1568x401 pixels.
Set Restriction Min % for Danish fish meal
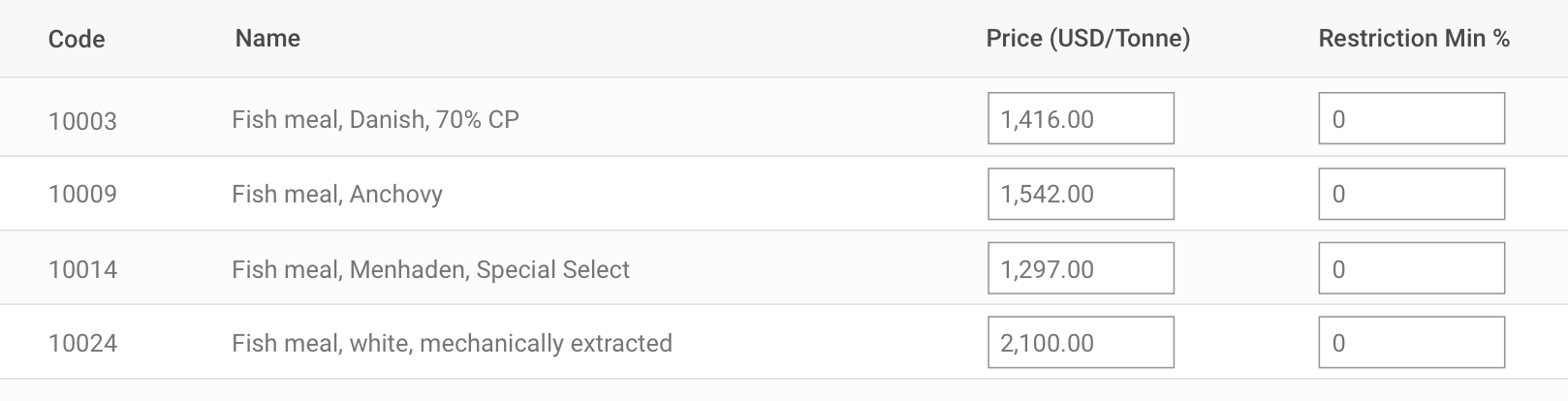coord(1411,118)
